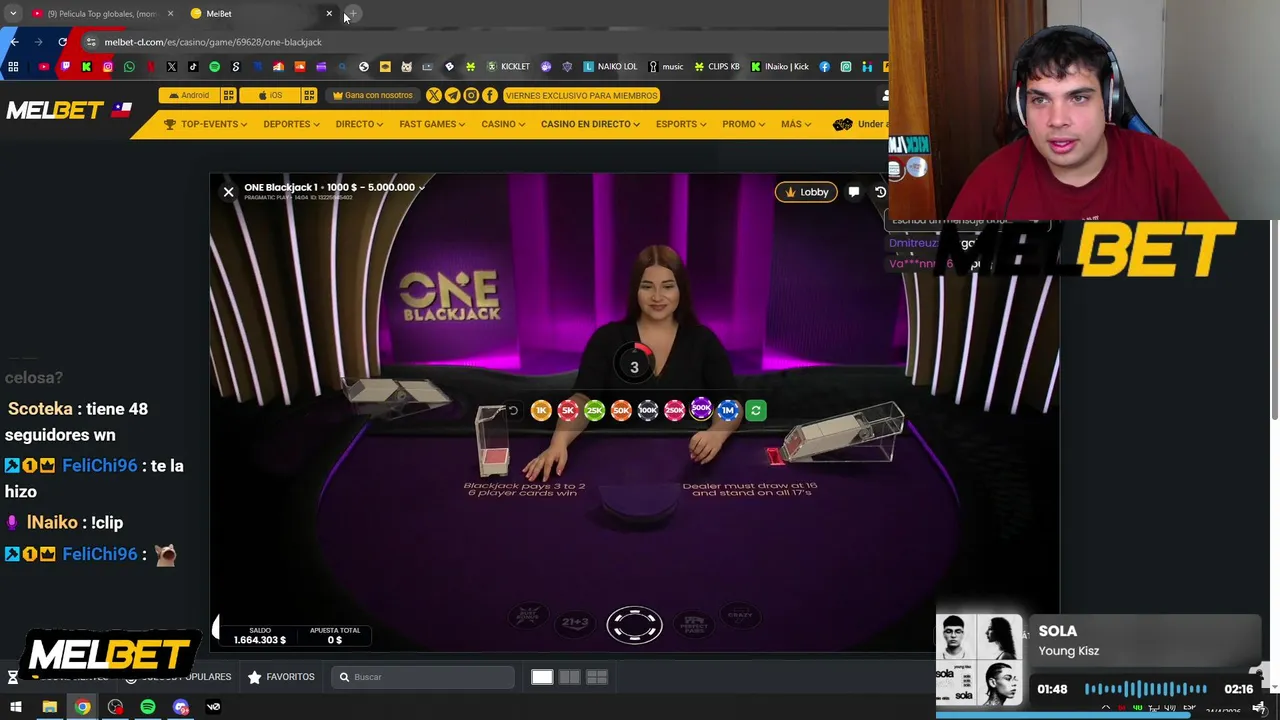Select the 50K betting chip
1280x720 pixels.
pos(621,410)
